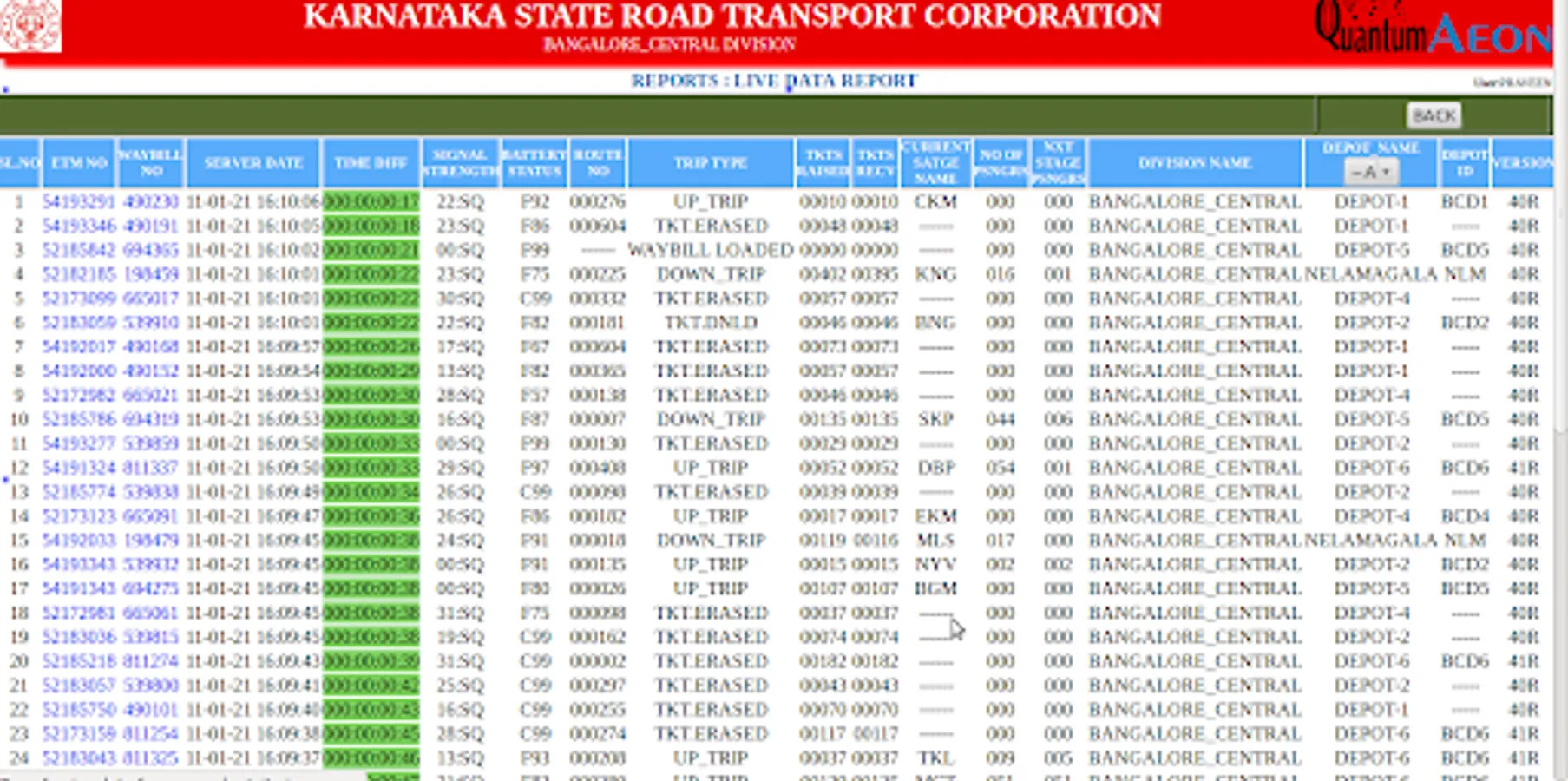Click the DIVISION NAME column header
This screenshot has height=781, width=1568.
[x=1195, y=163]
